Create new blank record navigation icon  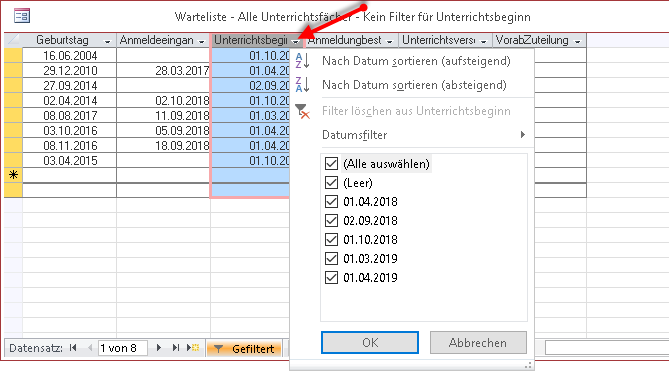[x=193, y=348]
